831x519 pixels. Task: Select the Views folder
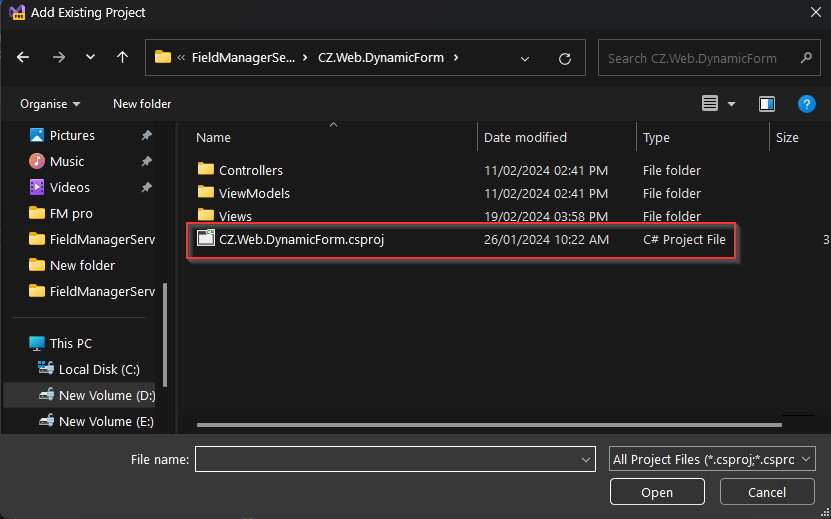[x=235, y=216]
